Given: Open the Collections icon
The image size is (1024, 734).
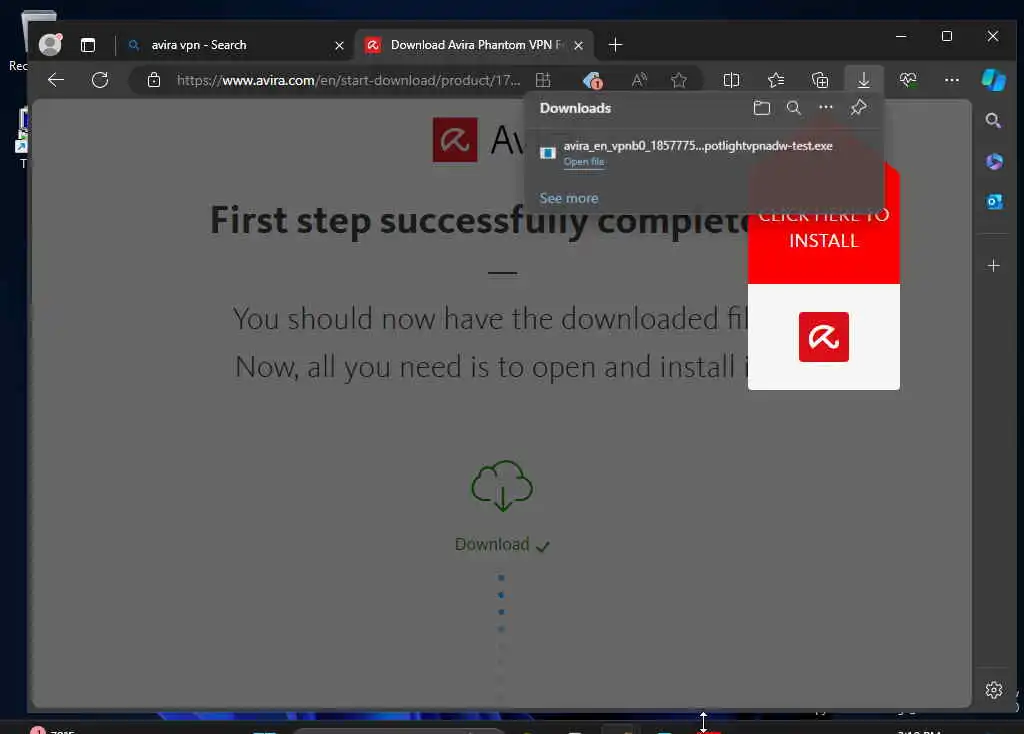Looking at the screenshot, I should tap(820, 80).
